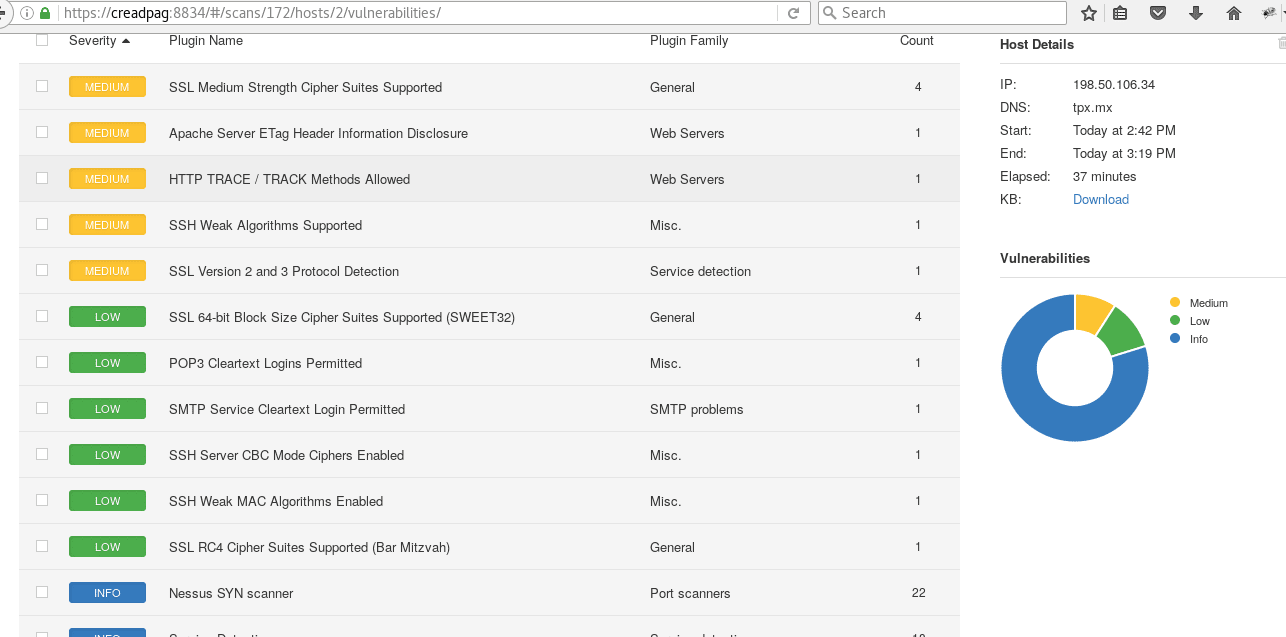The width and height of the screenshot is (1286, 637).
Task: Click the green padlock security icon
Action: coord(44,13)
